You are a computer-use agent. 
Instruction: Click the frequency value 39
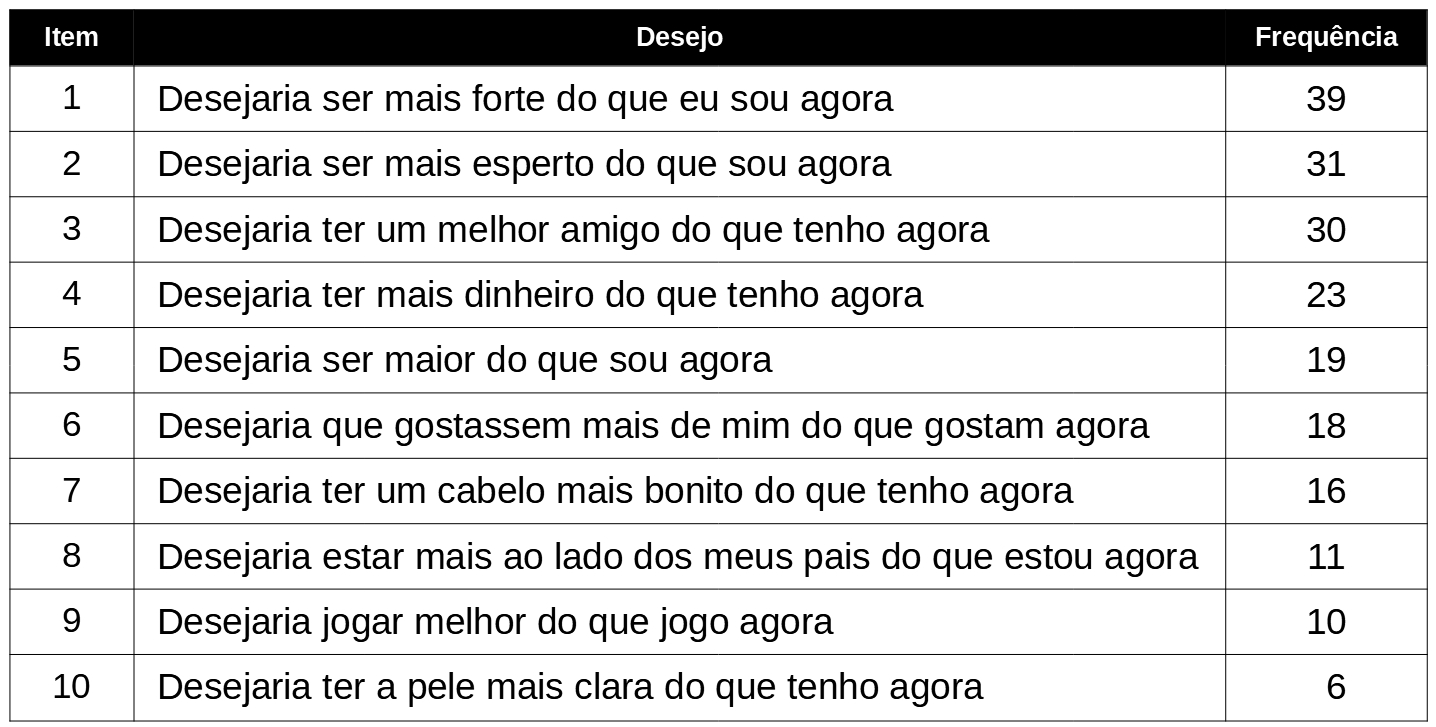[1325, 99]
